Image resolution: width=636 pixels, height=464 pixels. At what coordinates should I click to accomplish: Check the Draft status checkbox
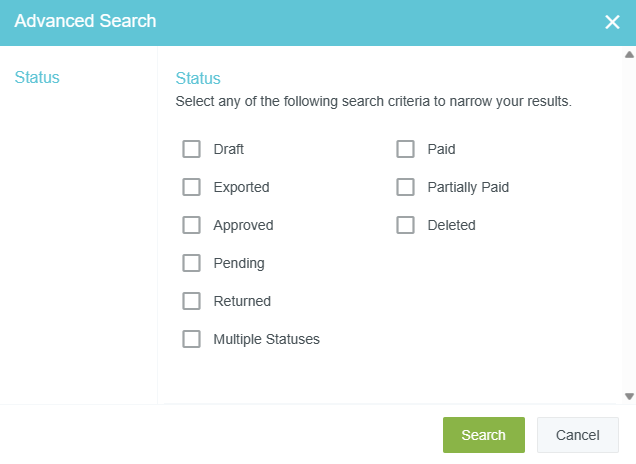pos(191,149)
